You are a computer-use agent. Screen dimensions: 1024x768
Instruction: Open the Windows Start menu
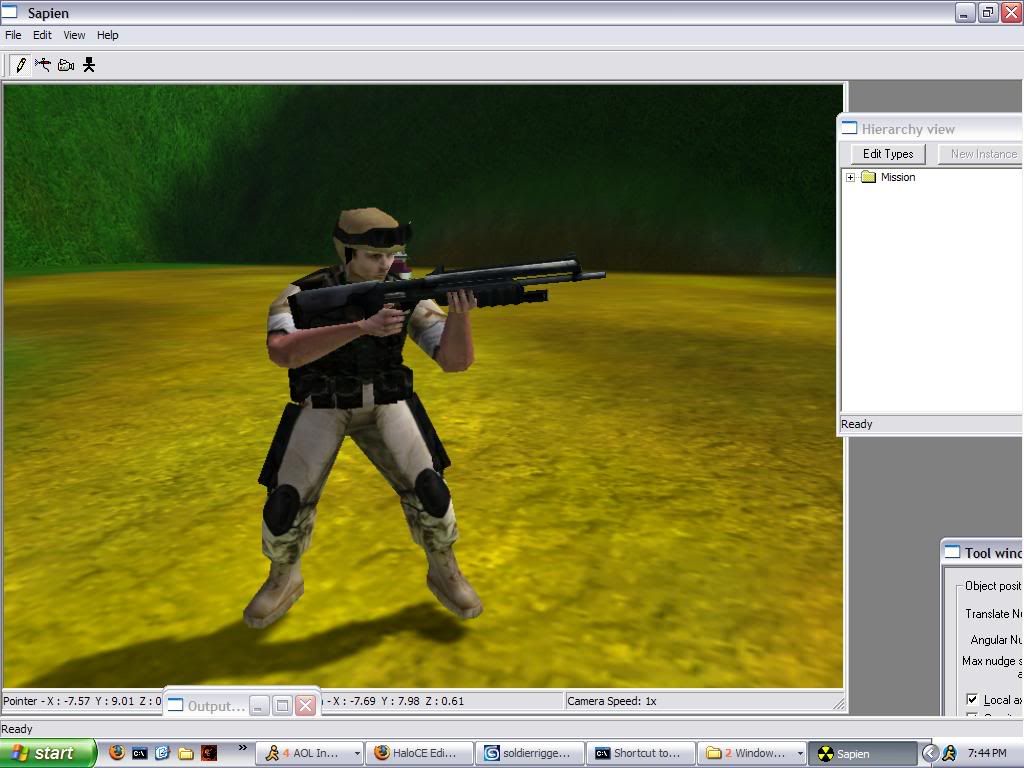tap(47, 753)
